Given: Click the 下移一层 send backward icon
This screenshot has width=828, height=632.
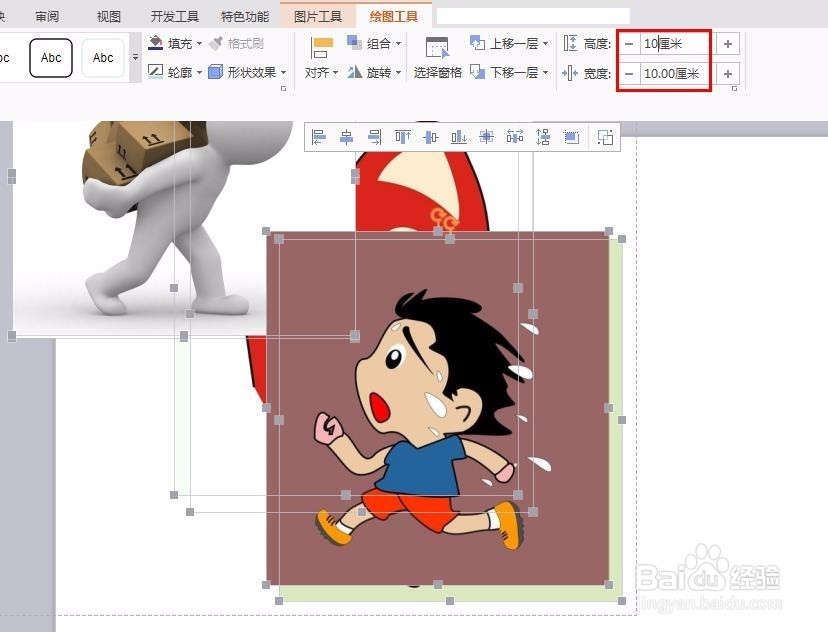Looking at the screenshot, I should click(477, 71).
